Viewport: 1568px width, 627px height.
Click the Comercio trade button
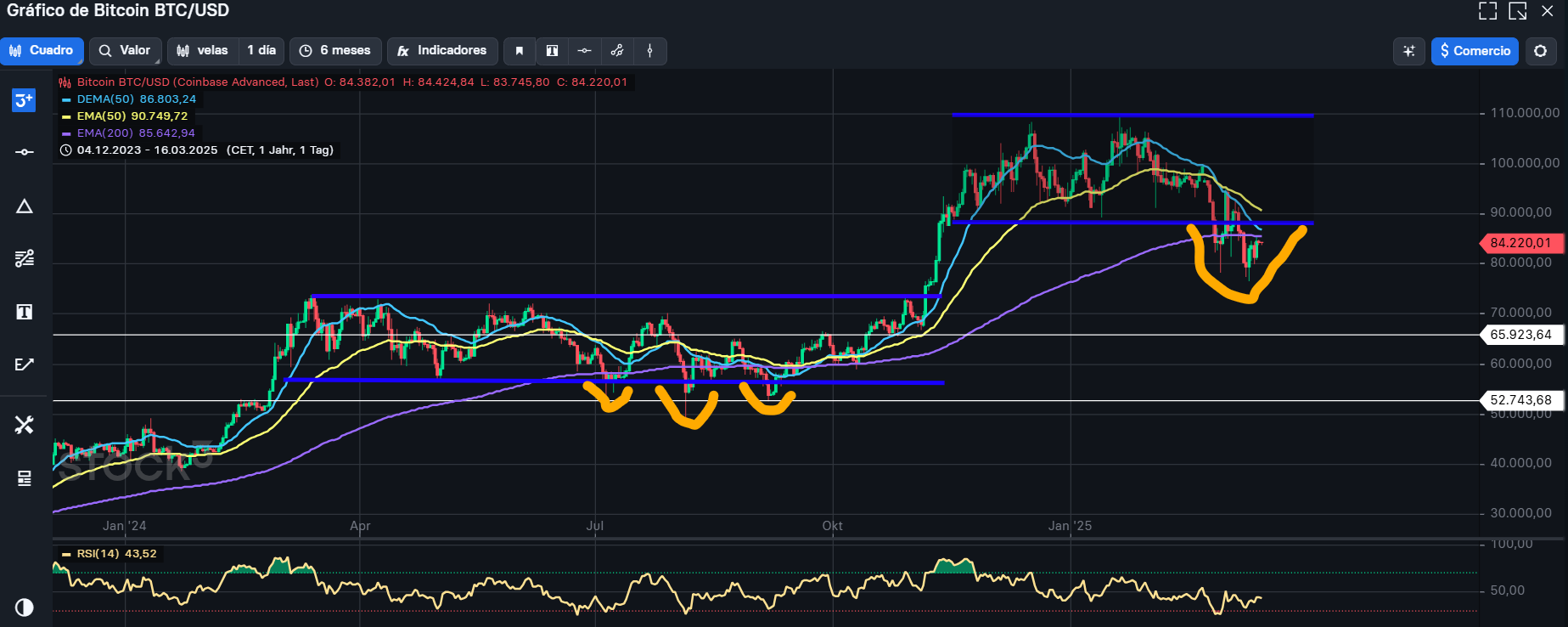1475,51
